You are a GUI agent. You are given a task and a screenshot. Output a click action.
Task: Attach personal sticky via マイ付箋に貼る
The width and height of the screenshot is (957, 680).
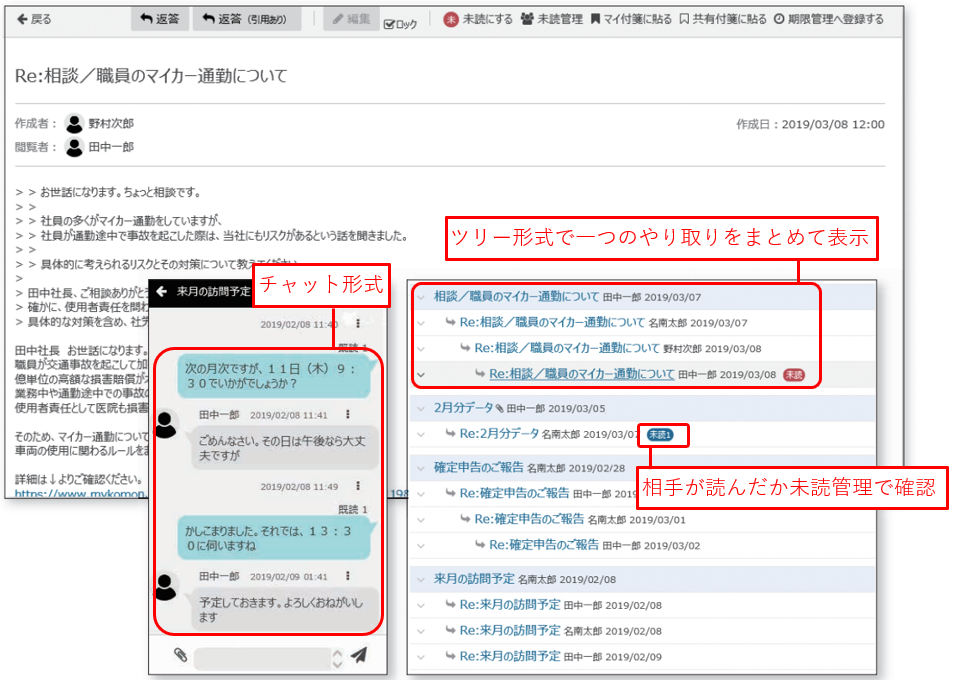630,19
